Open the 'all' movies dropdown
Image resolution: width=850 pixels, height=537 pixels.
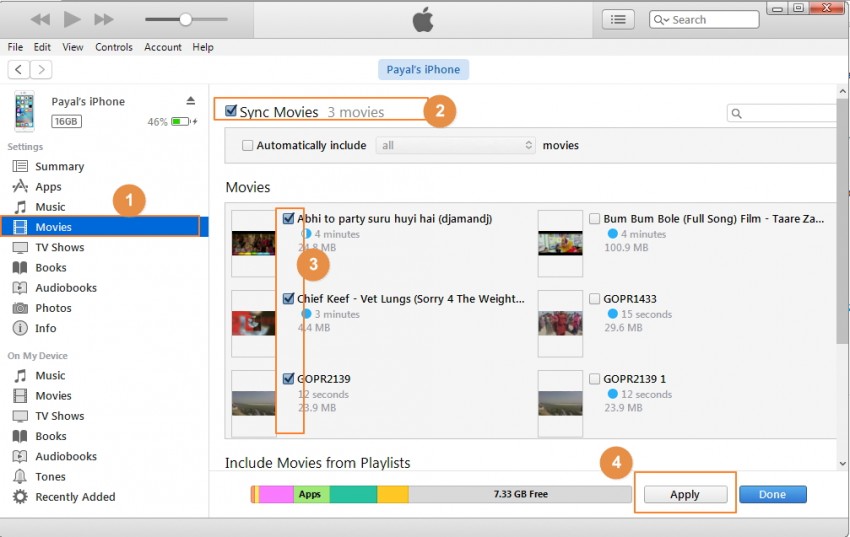coord(456,145)
